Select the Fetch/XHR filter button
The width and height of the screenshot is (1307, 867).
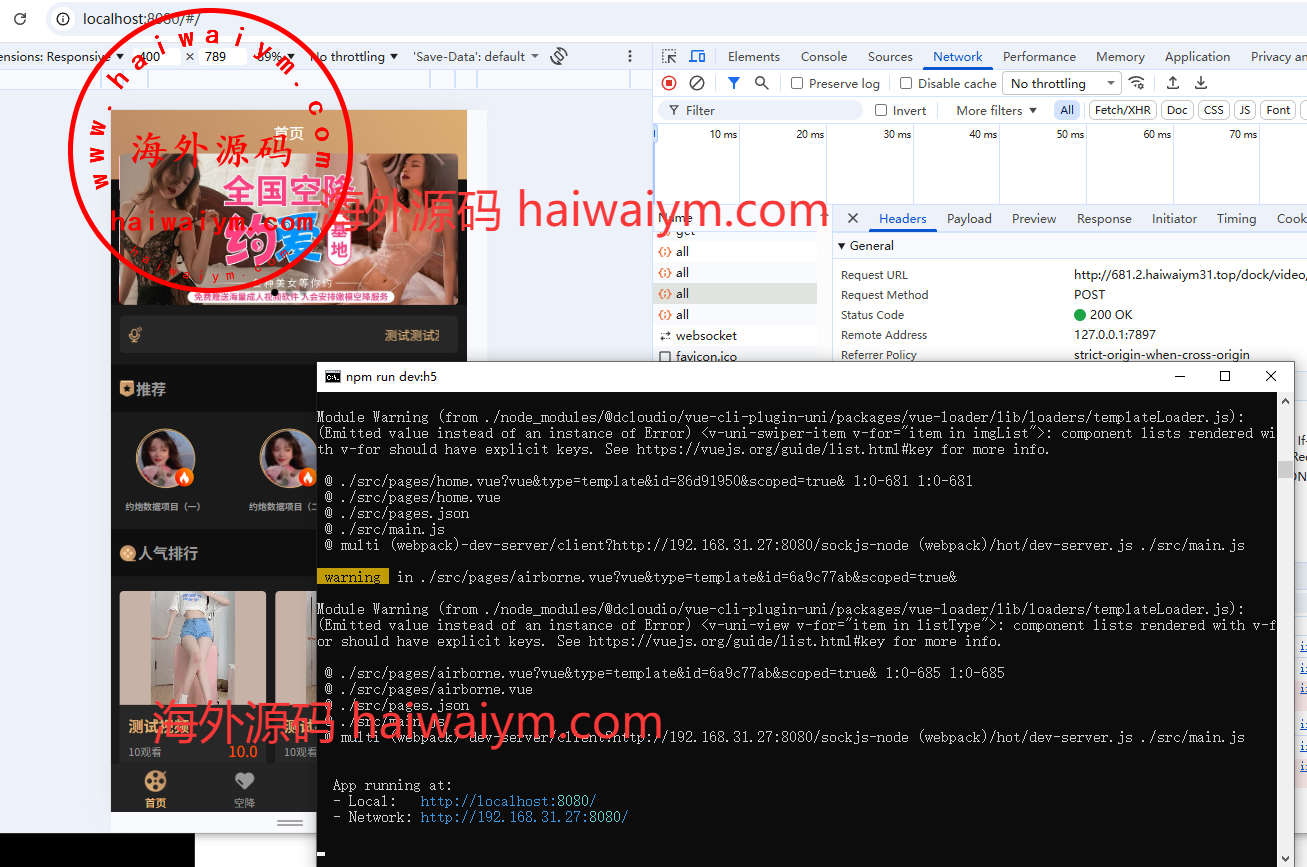pos(1122,111)
